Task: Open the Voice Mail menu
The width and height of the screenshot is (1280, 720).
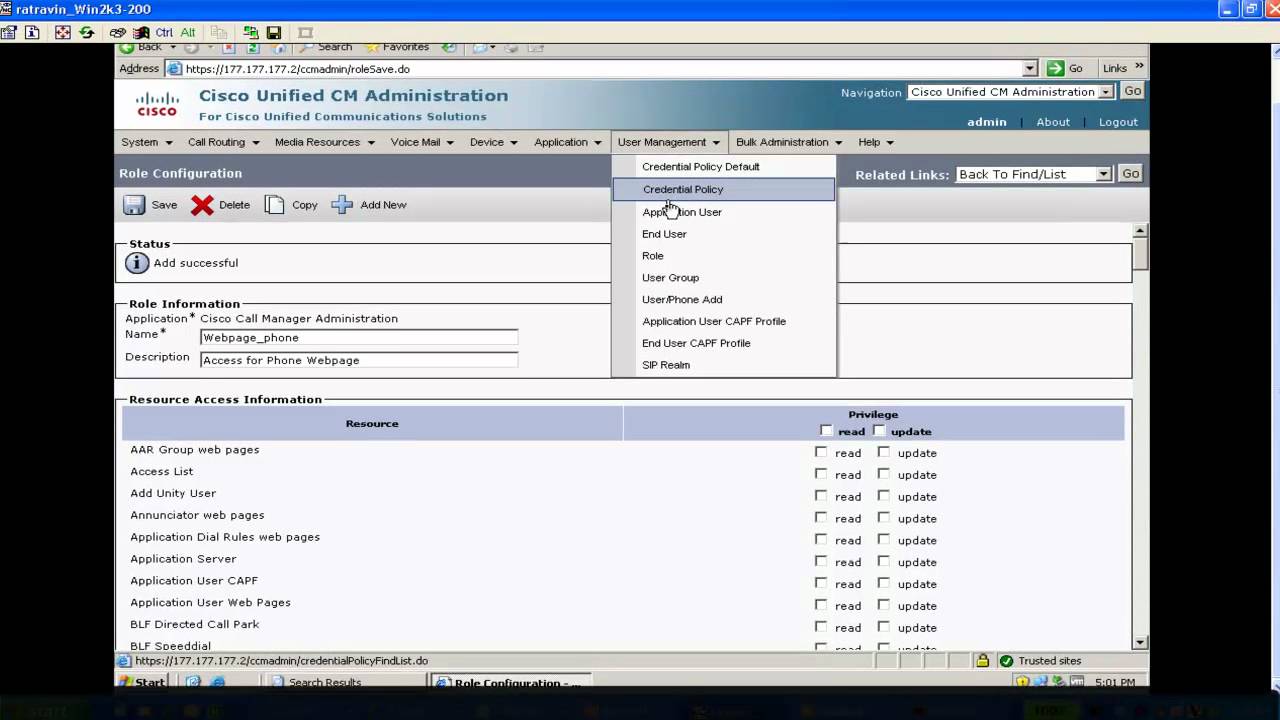Action: (421, 142)
